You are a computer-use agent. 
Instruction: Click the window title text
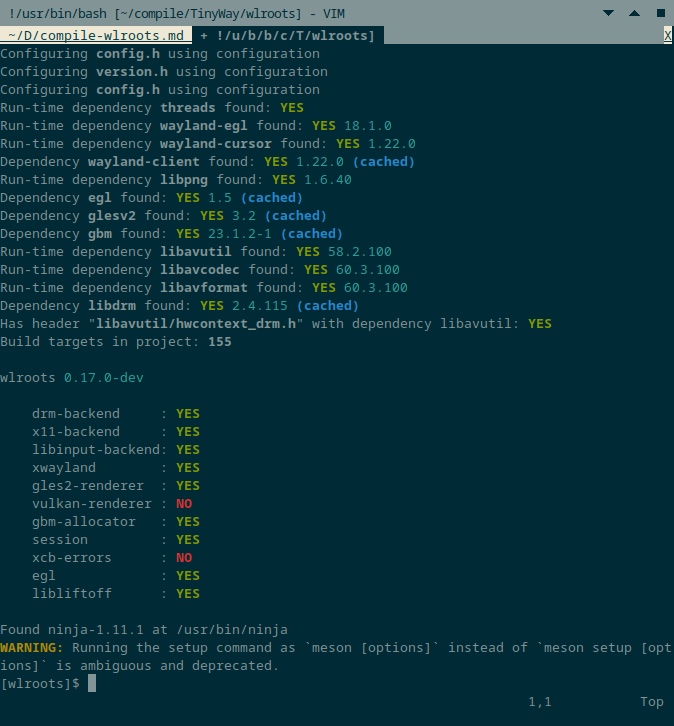tap(177, 13)
